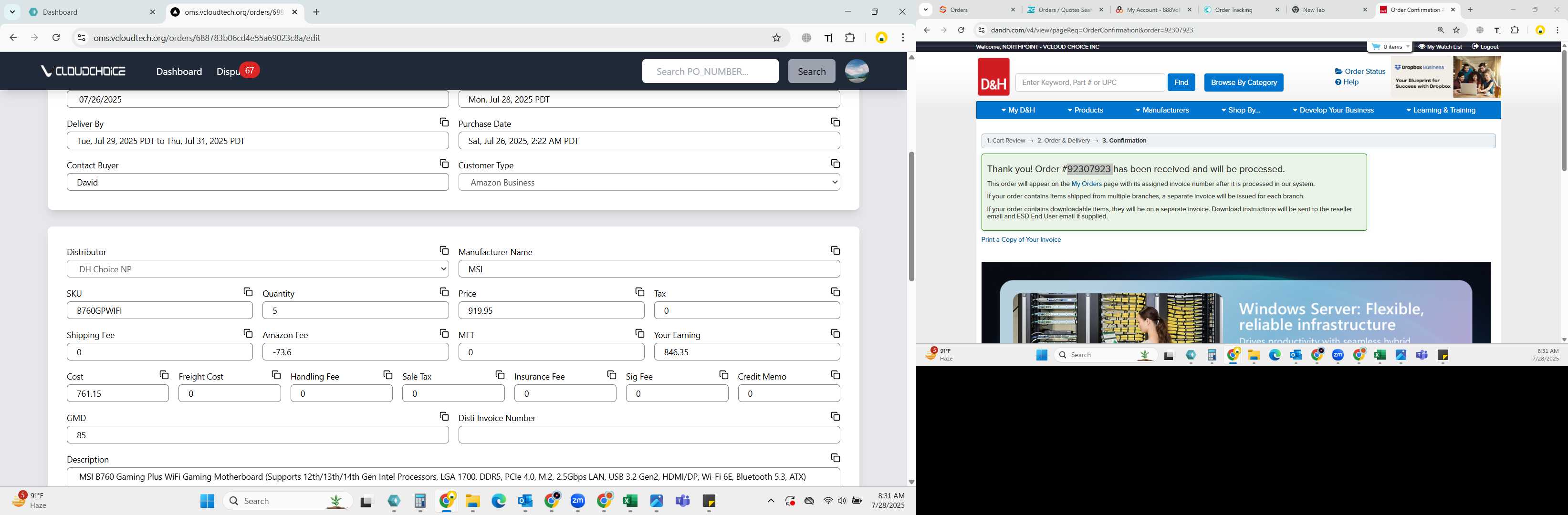Copy the Cost value
This screenshot has height=515, width=1568.
(x=164, y=375)
